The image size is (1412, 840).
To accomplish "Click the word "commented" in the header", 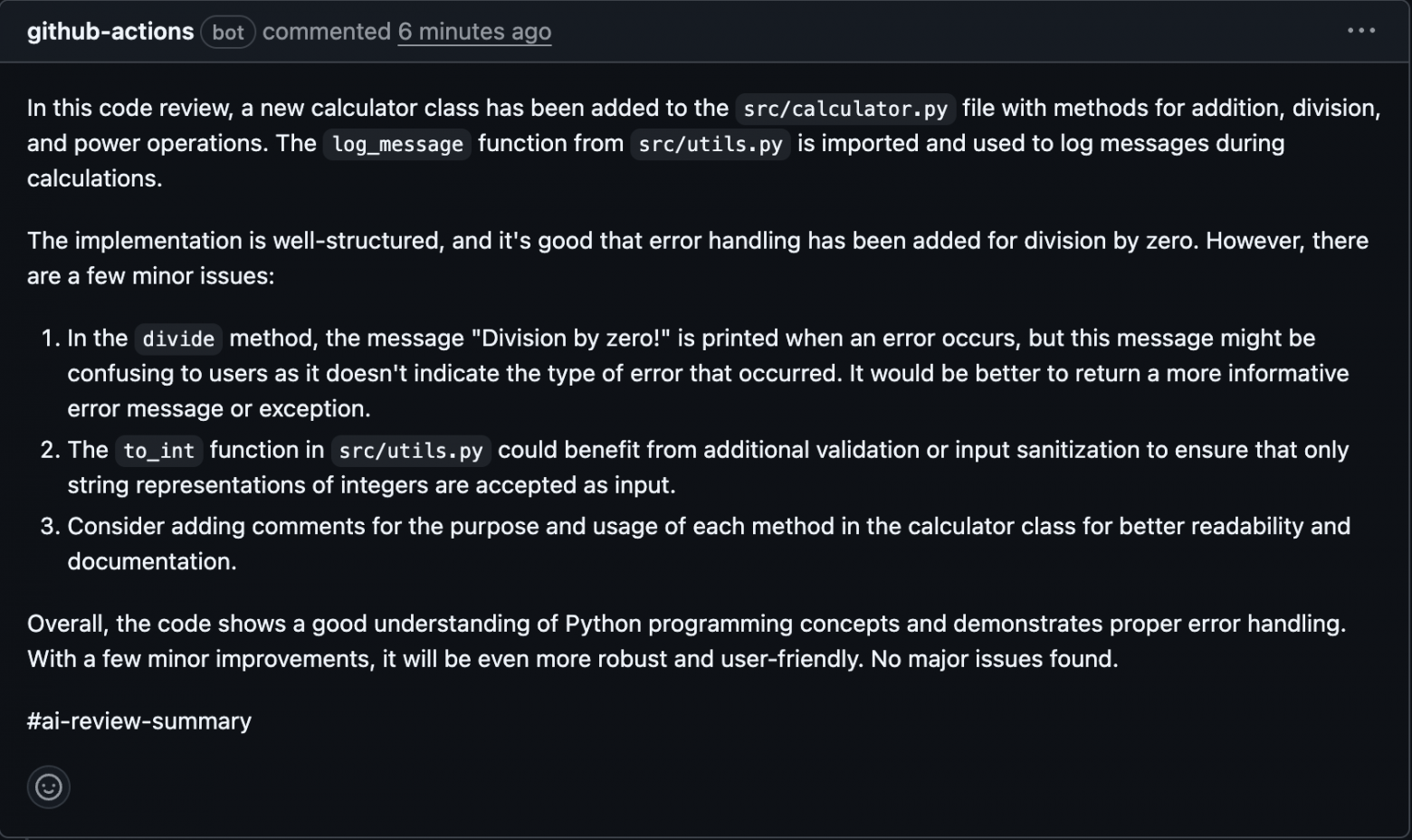I will point(326,32).
